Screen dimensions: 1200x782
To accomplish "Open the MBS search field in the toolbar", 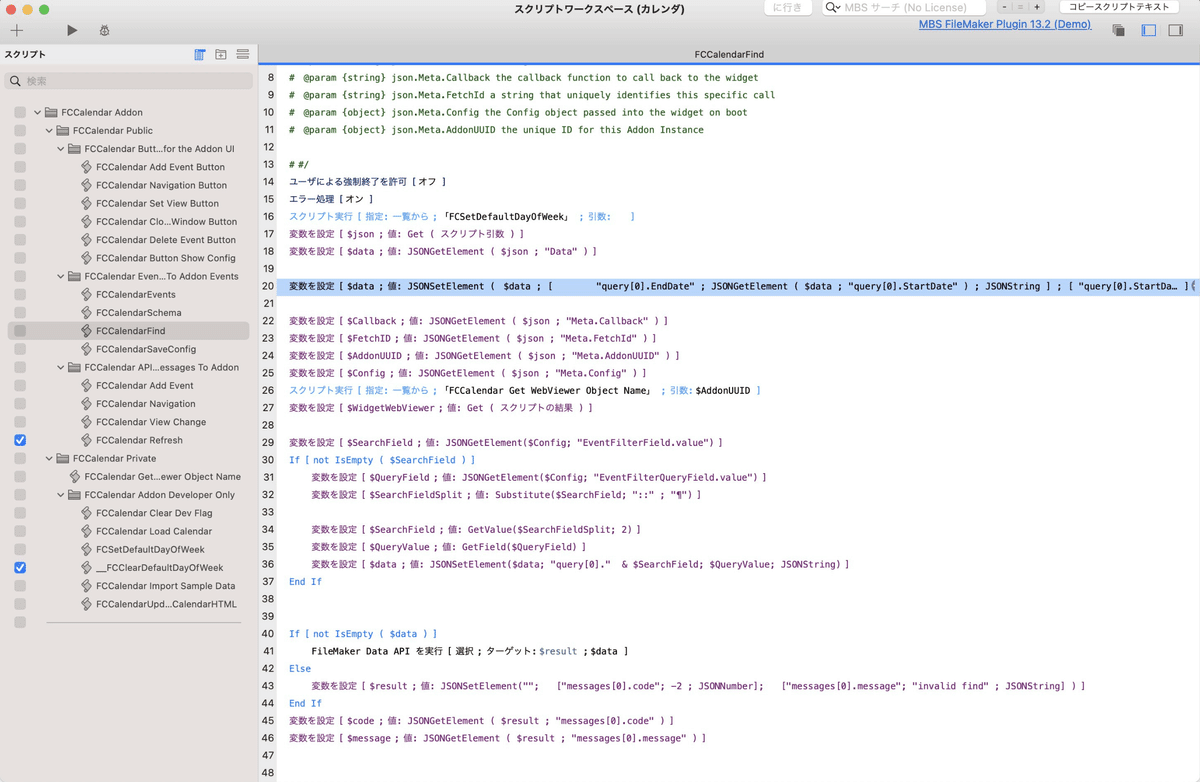I will point(903,8).
